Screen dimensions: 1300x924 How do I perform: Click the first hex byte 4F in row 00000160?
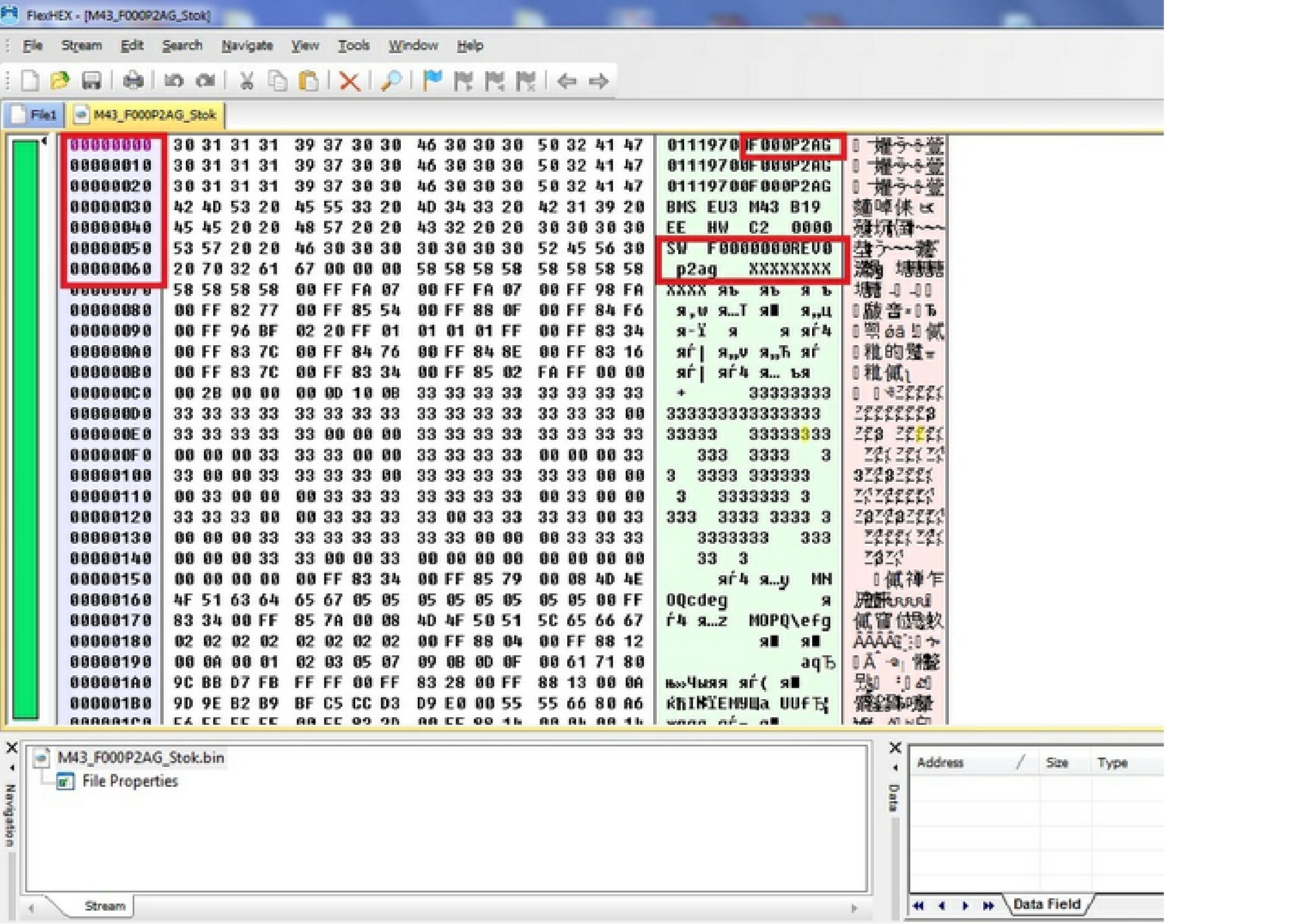(x=183, y=600)
